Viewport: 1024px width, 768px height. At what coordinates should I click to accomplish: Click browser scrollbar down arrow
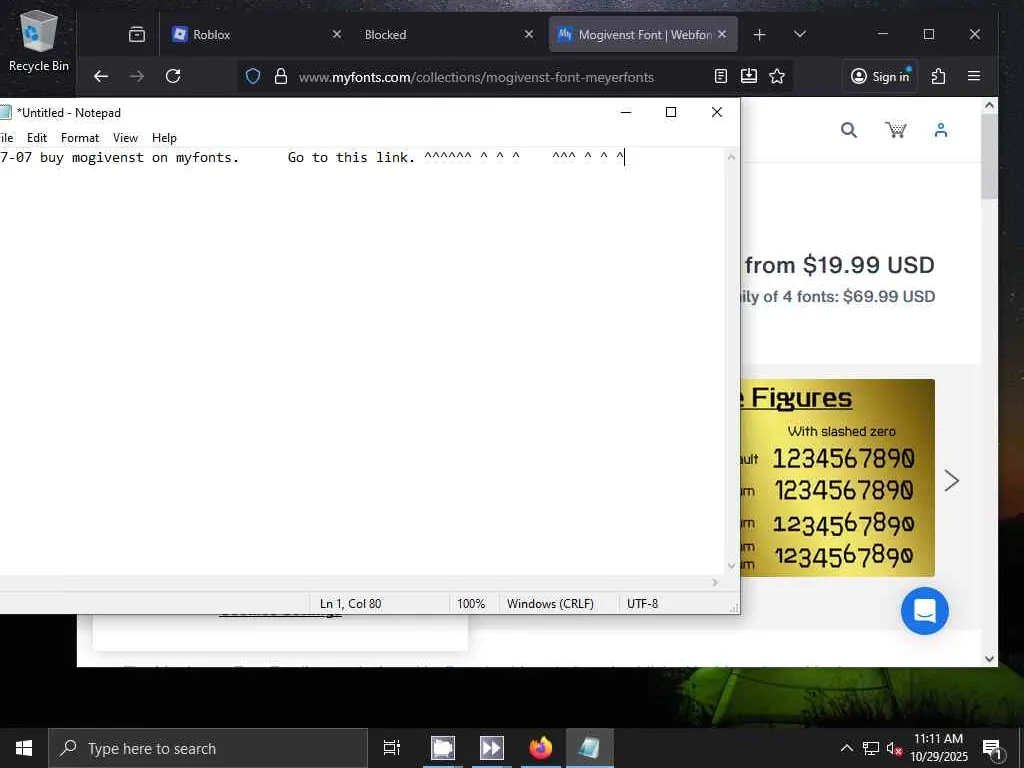[989, 659]
